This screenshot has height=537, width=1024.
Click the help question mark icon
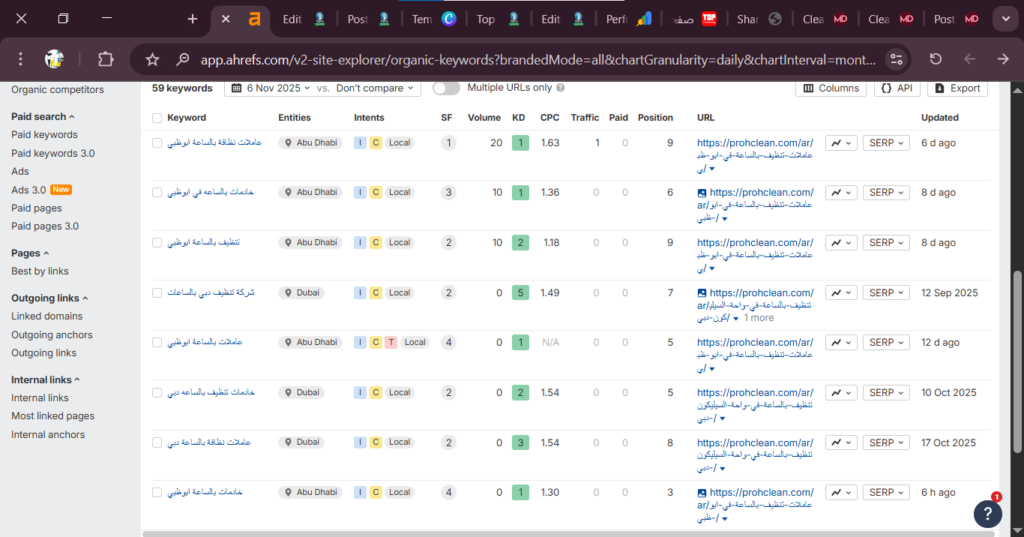point(987,513)
